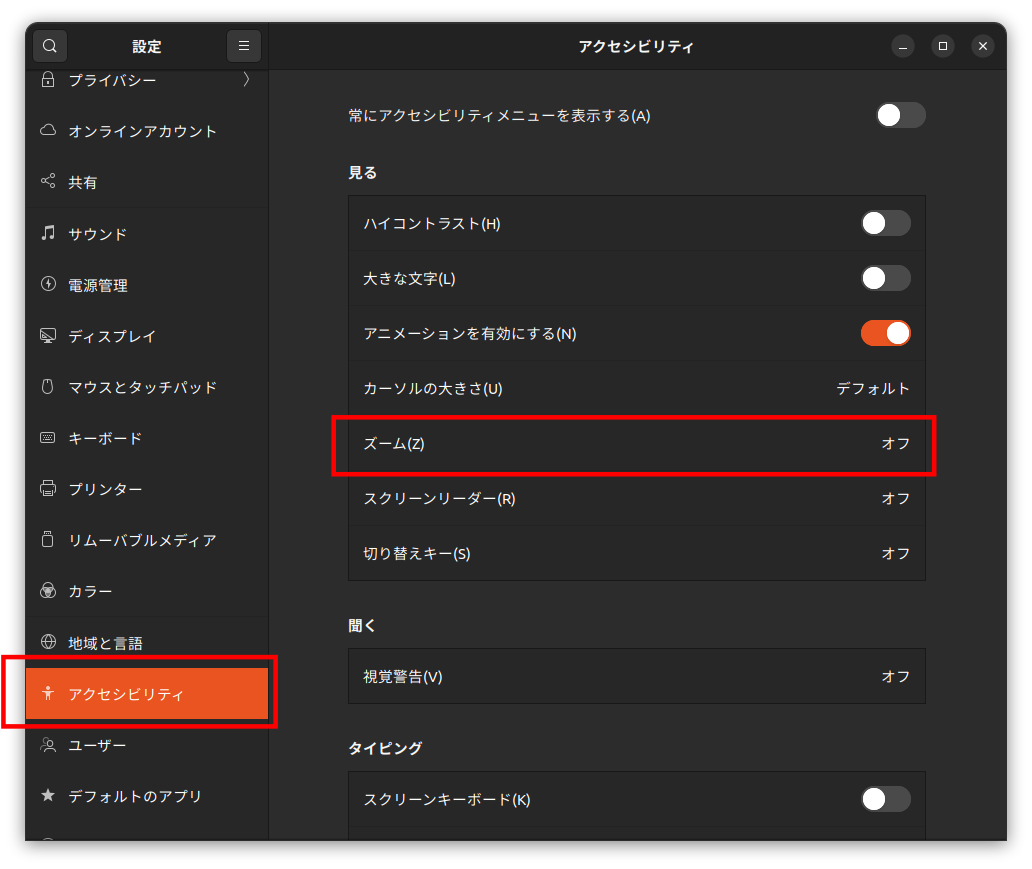Click the globe icon beside 地域と言語

(48, 641)
